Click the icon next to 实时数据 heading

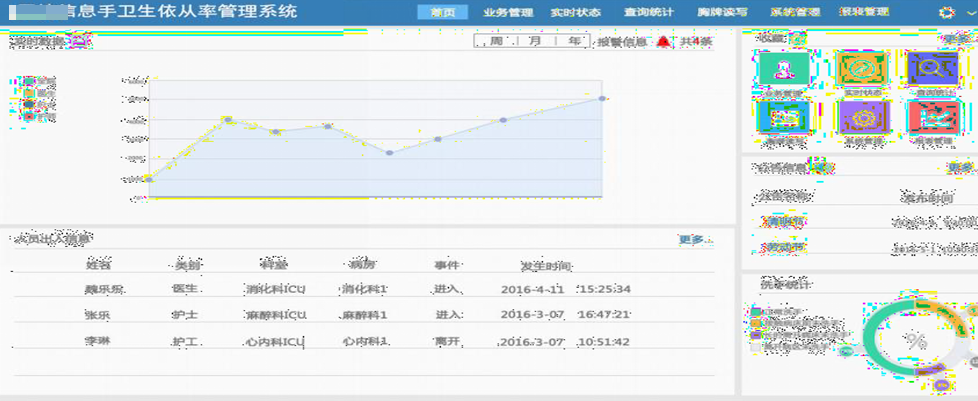click(80, 42)
